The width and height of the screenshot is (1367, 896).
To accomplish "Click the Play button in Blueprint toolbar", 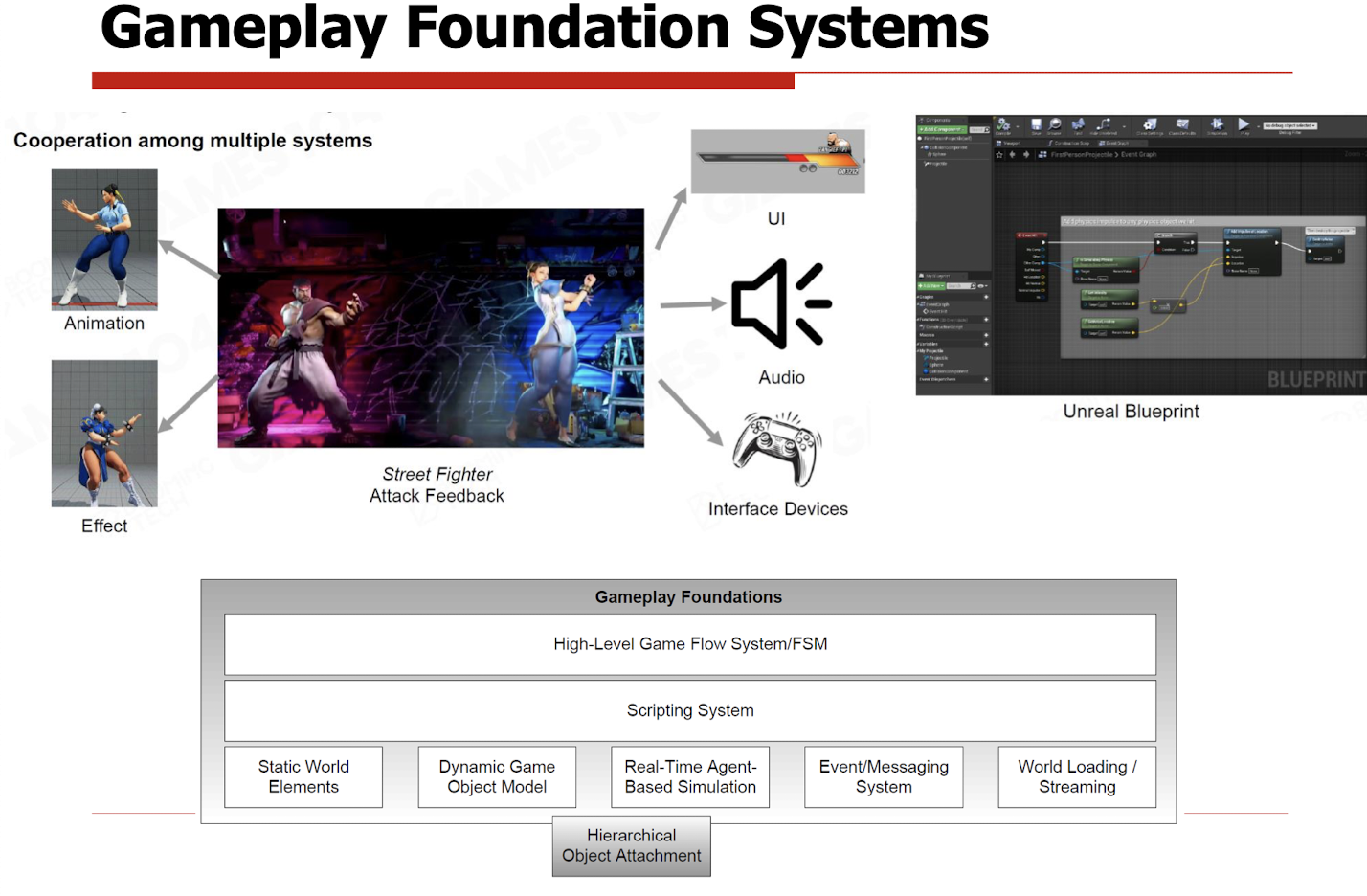I will [x=1244, y=124].
